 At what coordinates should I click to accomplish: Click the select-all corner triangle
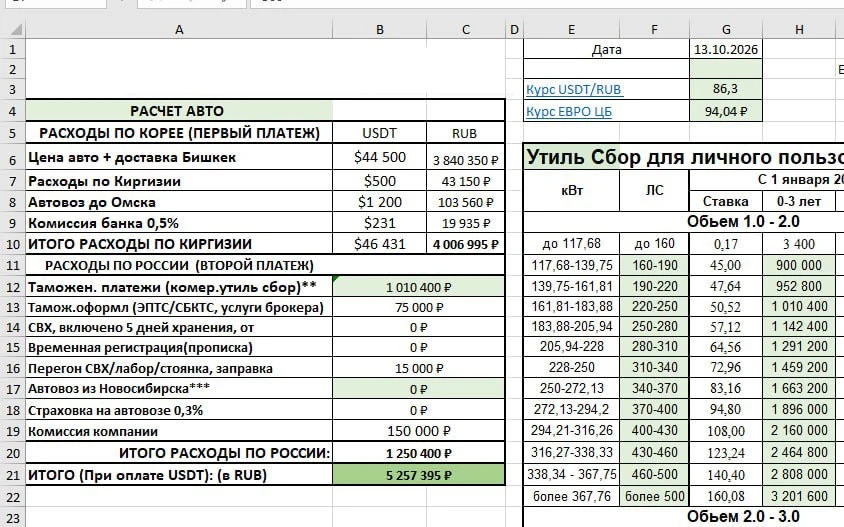pos(16,30)
